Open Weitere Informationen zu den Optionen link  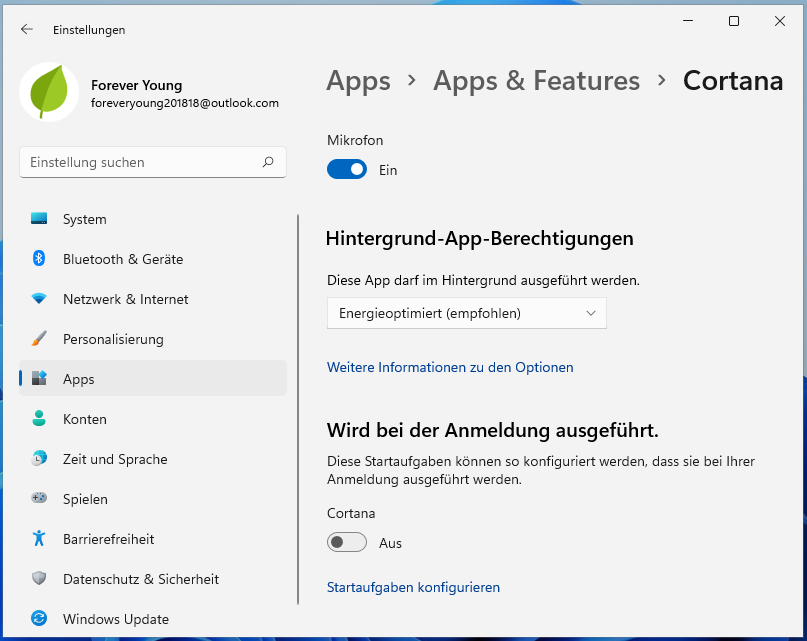[450, 367]
